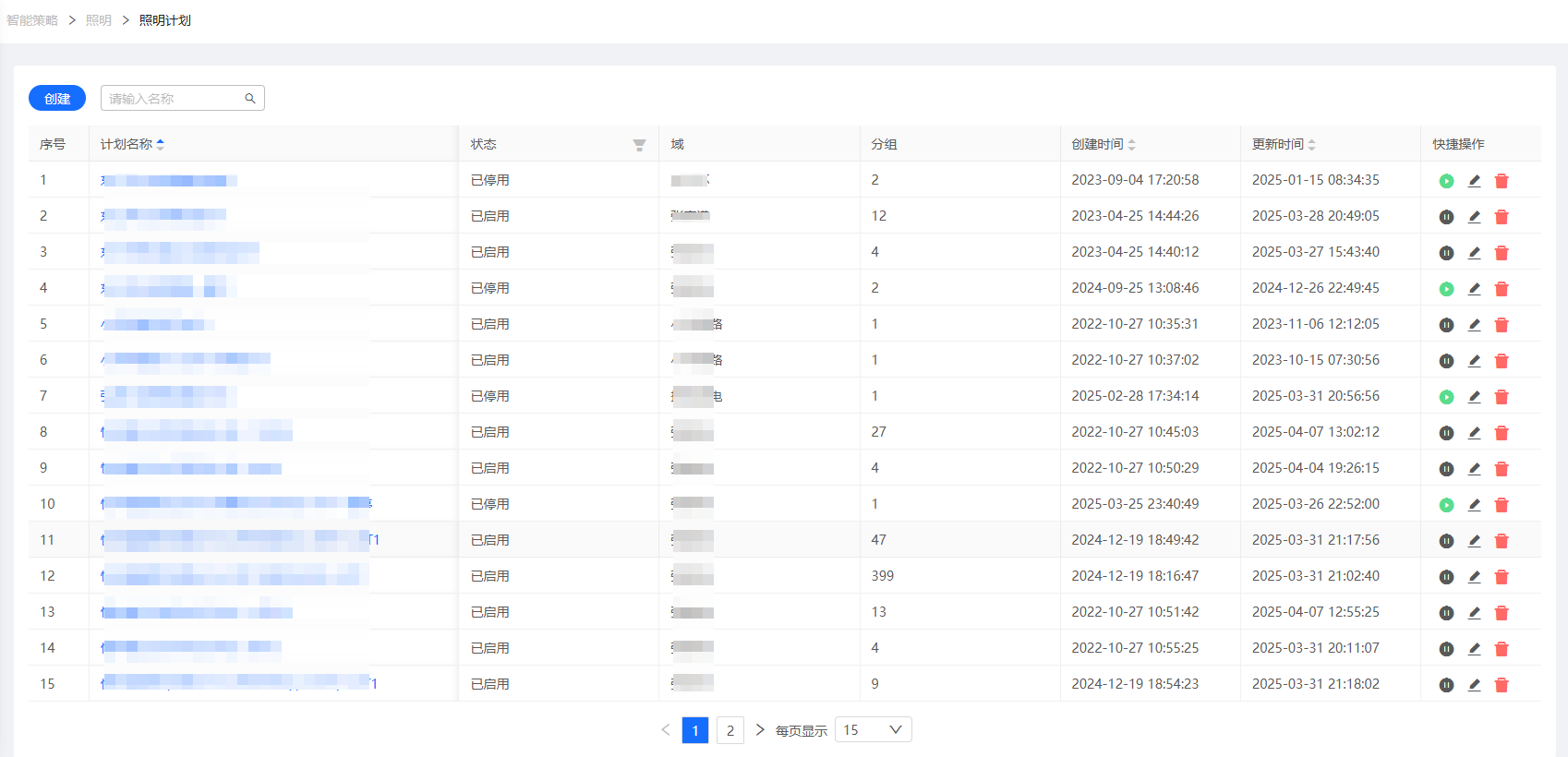Open the 状态 column filter
Viewport: 1568px width, 757px height.
pyautogui.click(x=639, y=145)
